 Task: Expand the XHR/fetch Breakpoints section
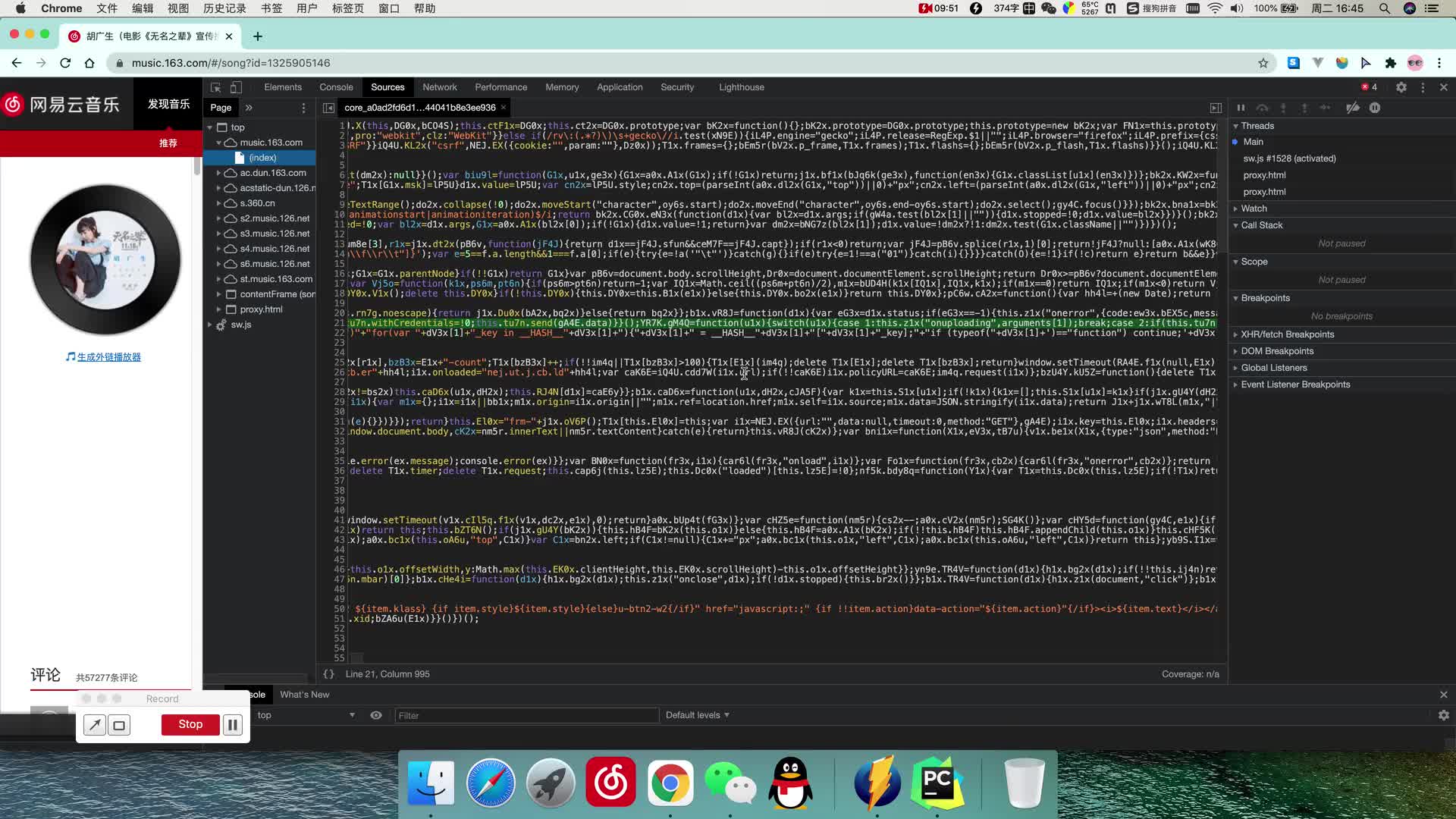click(1287, 334)
